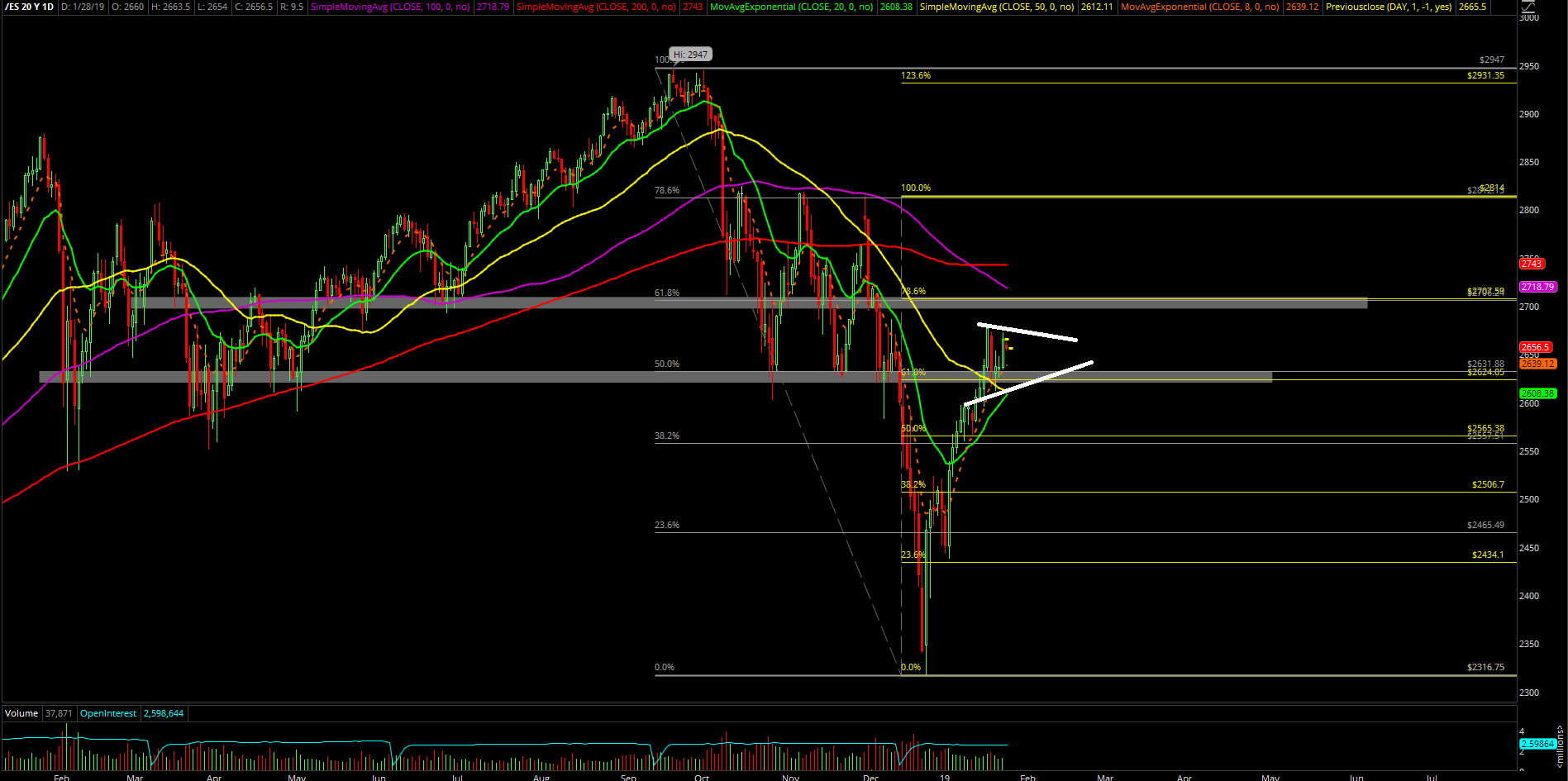The width and height of the screenshot is (1568, 781).
Task: Click the yellow 100.0% Fibonacci label
Action: tap(916, 188)
